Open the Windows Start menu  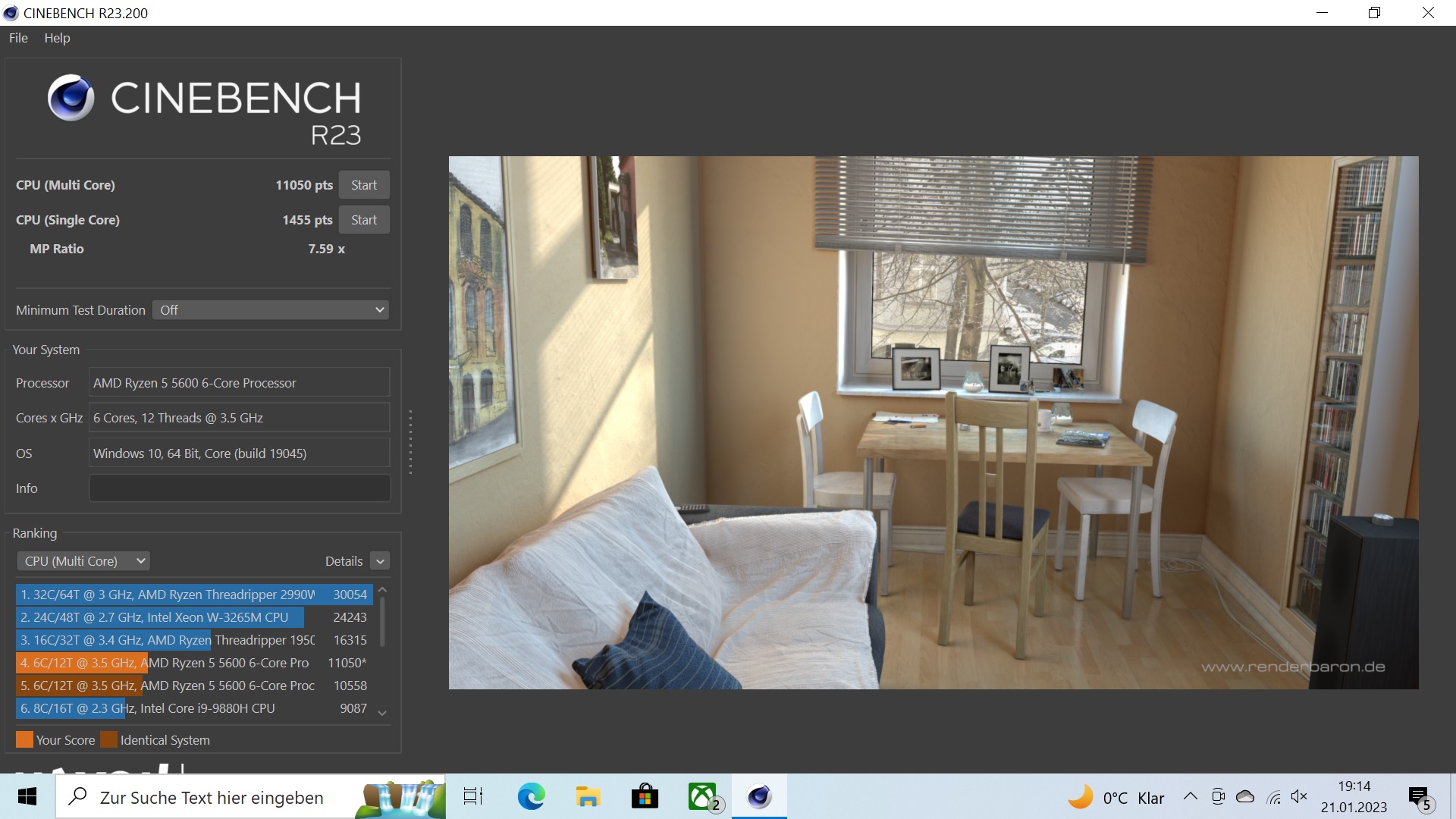[27, 797]
